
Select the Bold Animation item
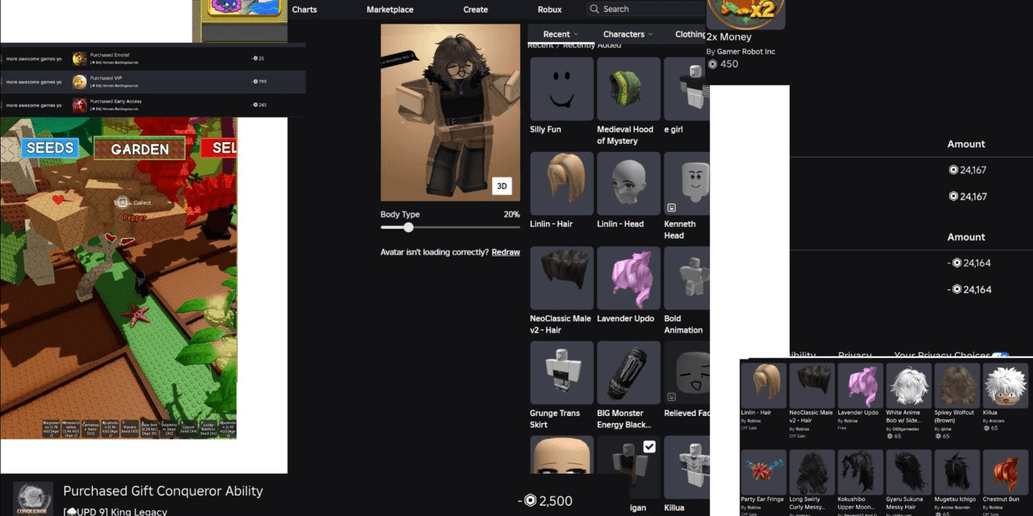pos(686,278)
